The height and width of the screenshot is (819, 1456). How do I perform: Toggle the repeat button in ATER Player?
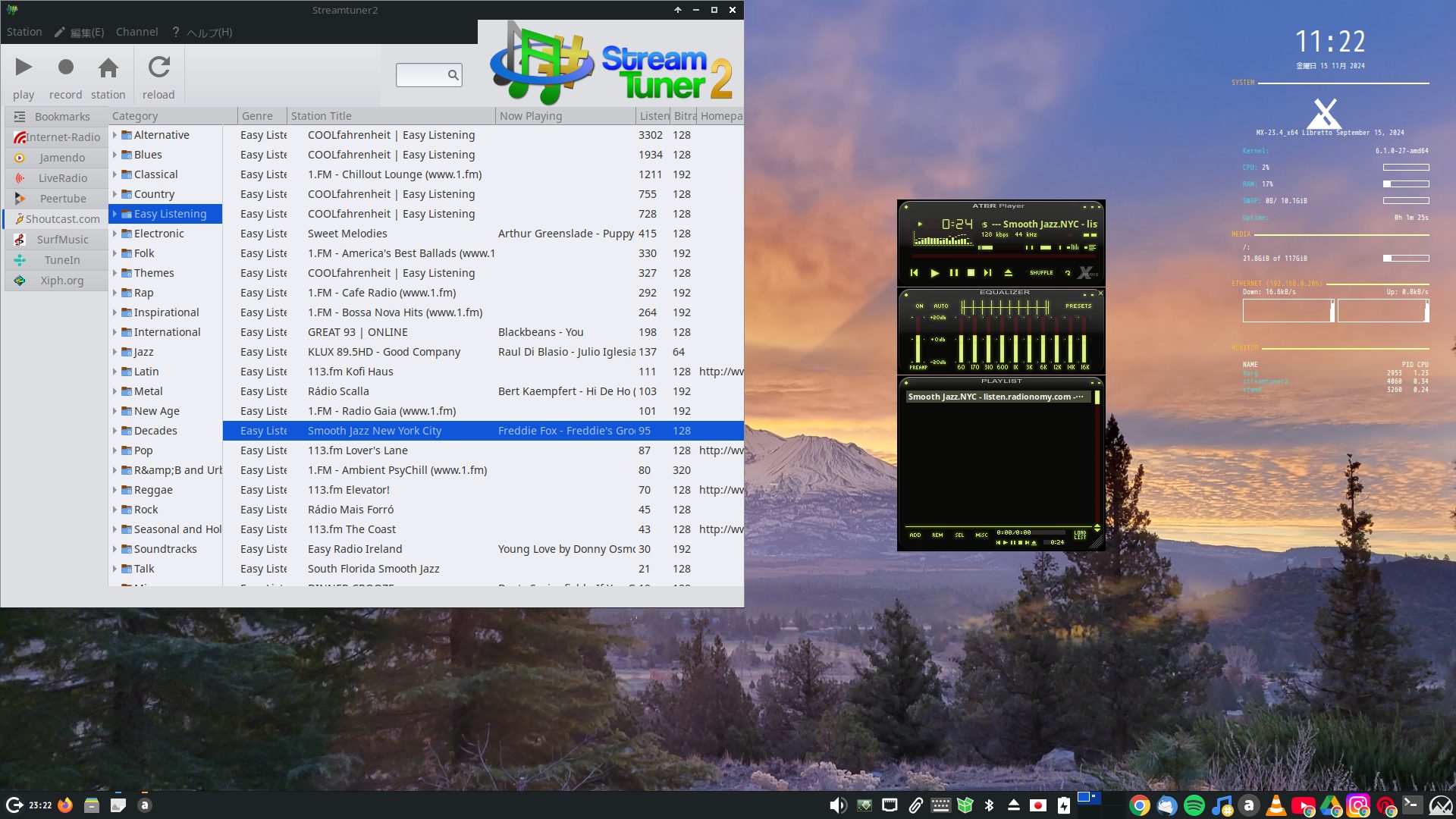click(x=1068, y=273)
